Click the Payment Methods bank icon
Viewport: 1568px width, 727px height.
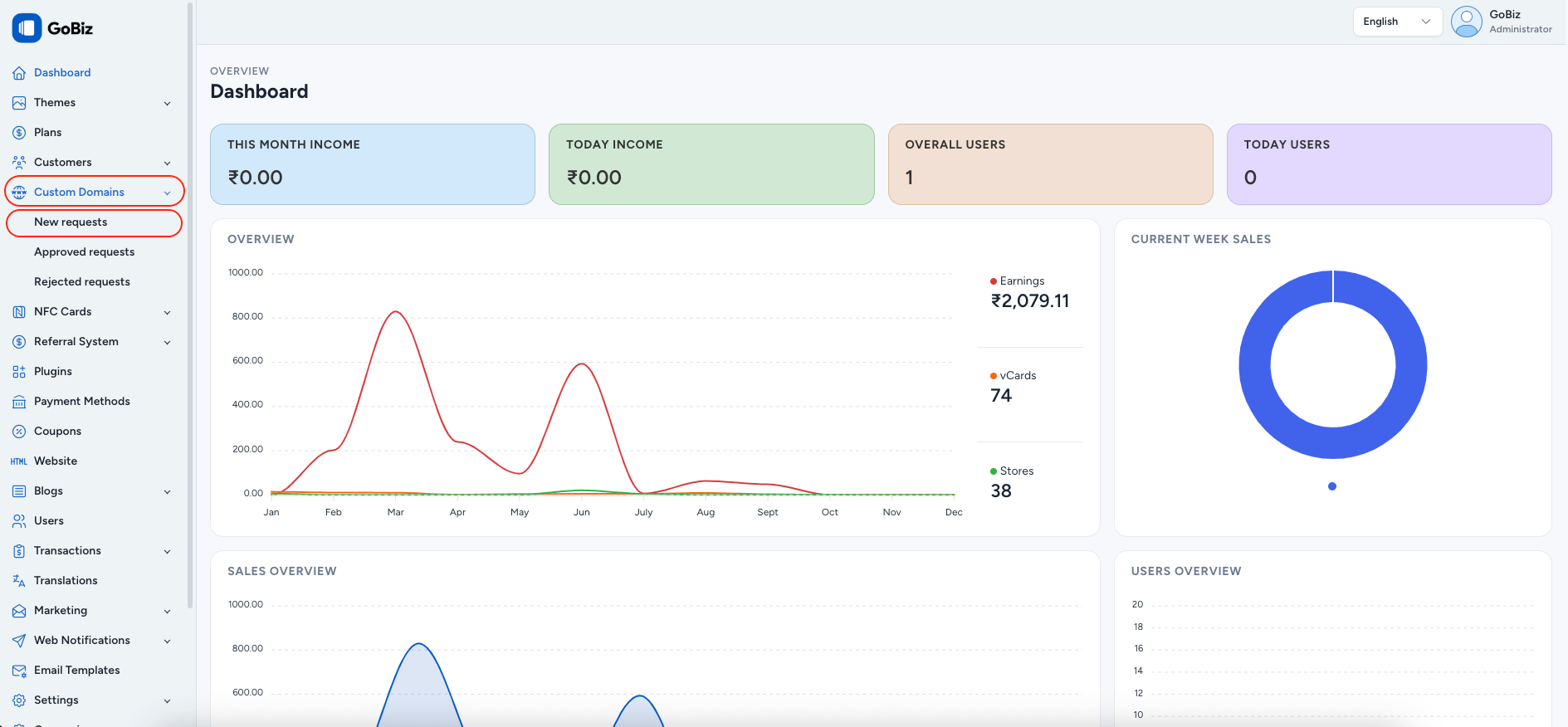click(19, 402)
